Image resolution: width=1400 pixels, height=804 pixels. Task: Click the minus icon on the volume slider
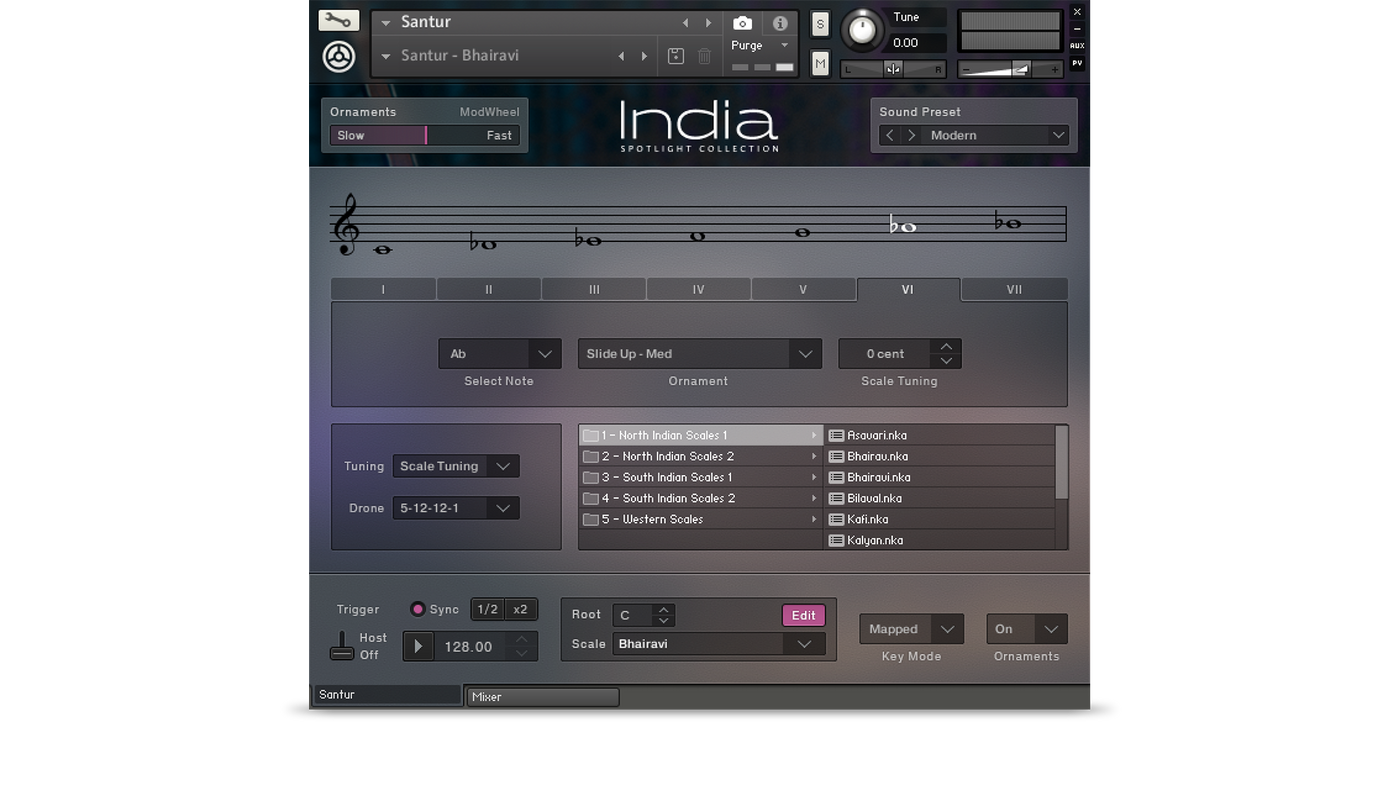pyautogui.click(x=966, y=69)
